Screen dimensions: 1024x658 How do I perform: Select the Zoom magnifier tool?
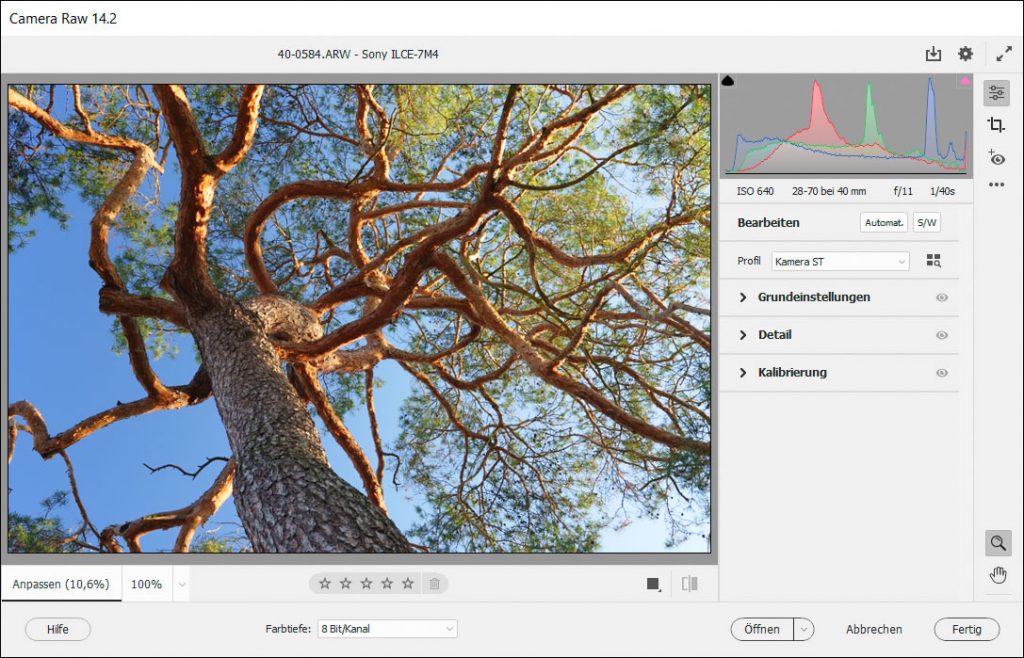click(997, 543)
